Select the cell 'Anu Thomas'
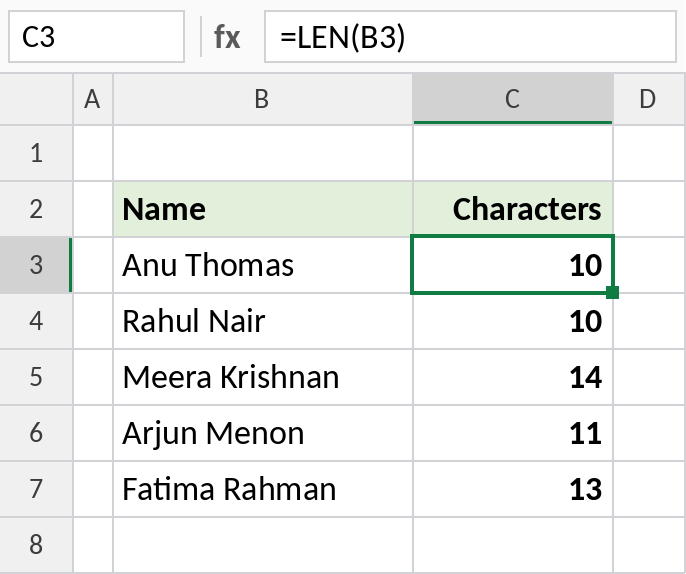686x574 pixels. coord(262,265)
